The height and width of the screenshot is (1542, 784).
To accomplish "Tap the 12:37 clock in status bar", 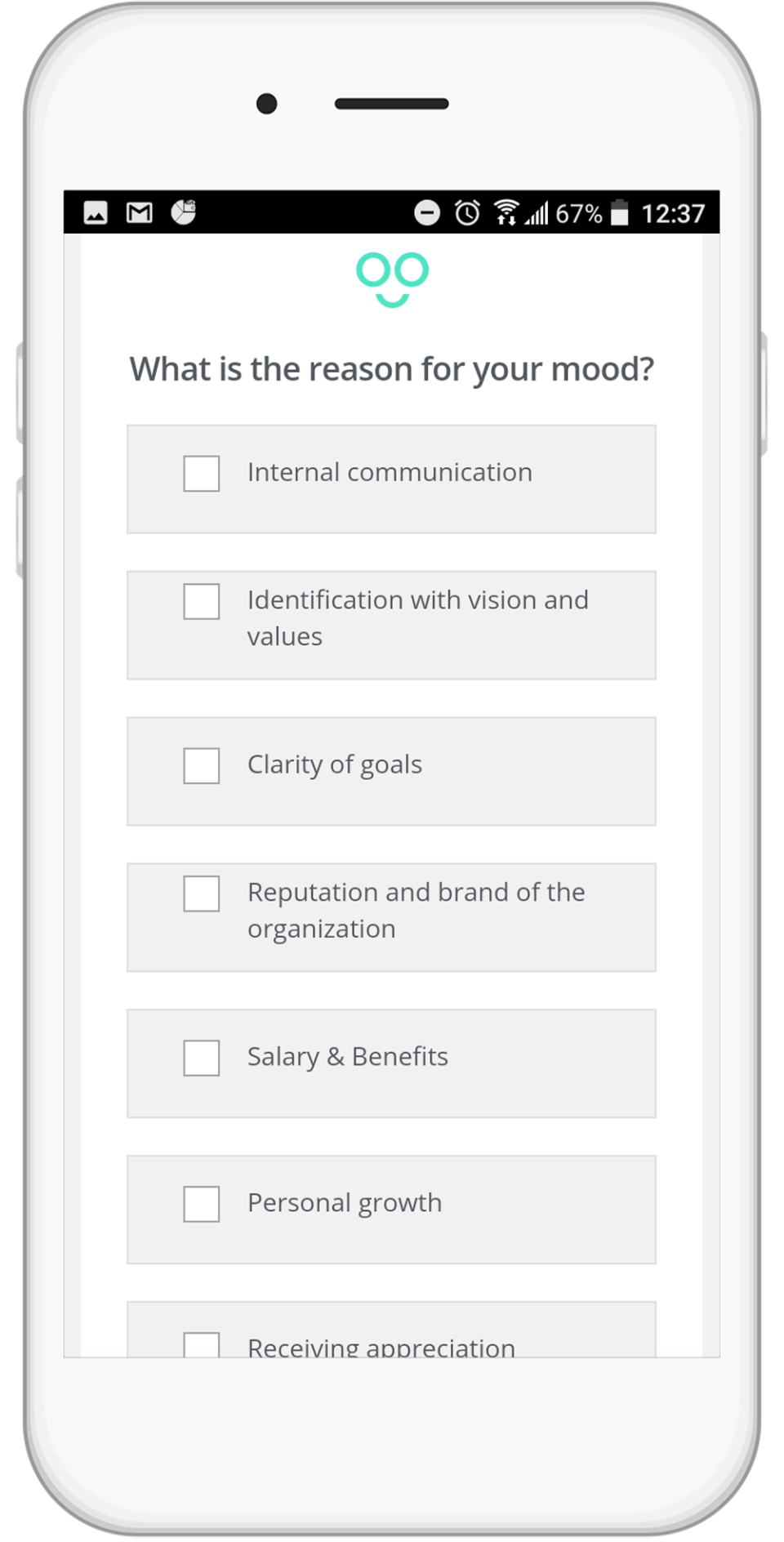I will point(672,214).
